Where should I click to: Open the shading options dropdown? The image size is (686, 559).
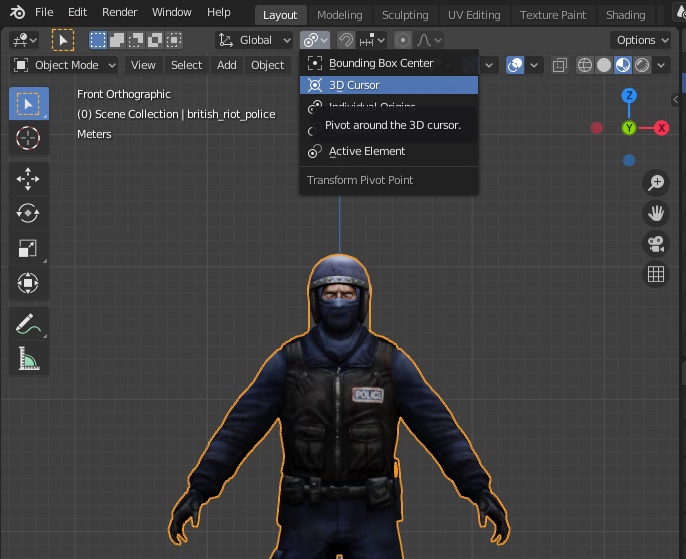click(x=661, y=65)
